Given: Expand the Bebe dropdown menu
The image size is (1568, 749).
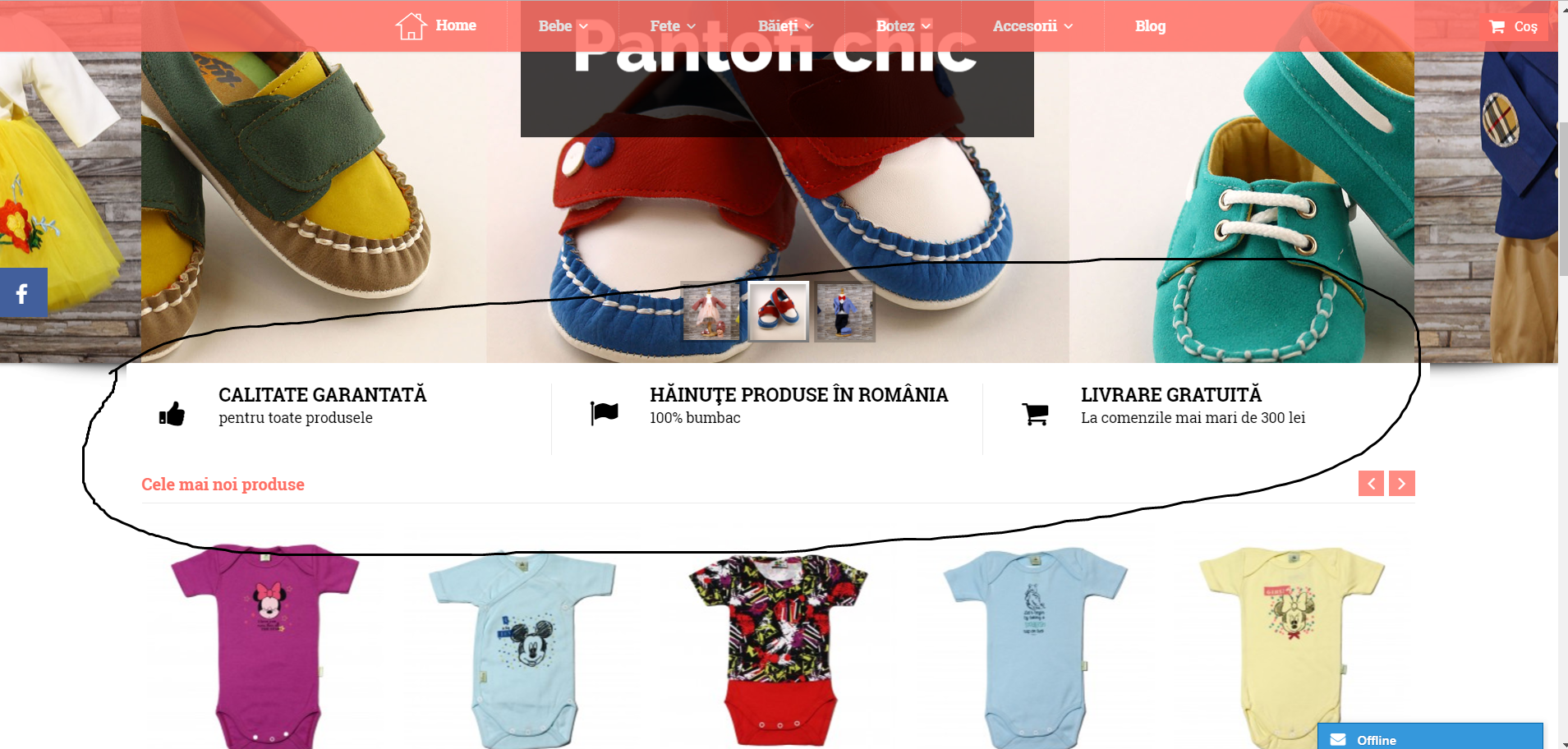Looking at the screenshot, I should tap(563, 26).
